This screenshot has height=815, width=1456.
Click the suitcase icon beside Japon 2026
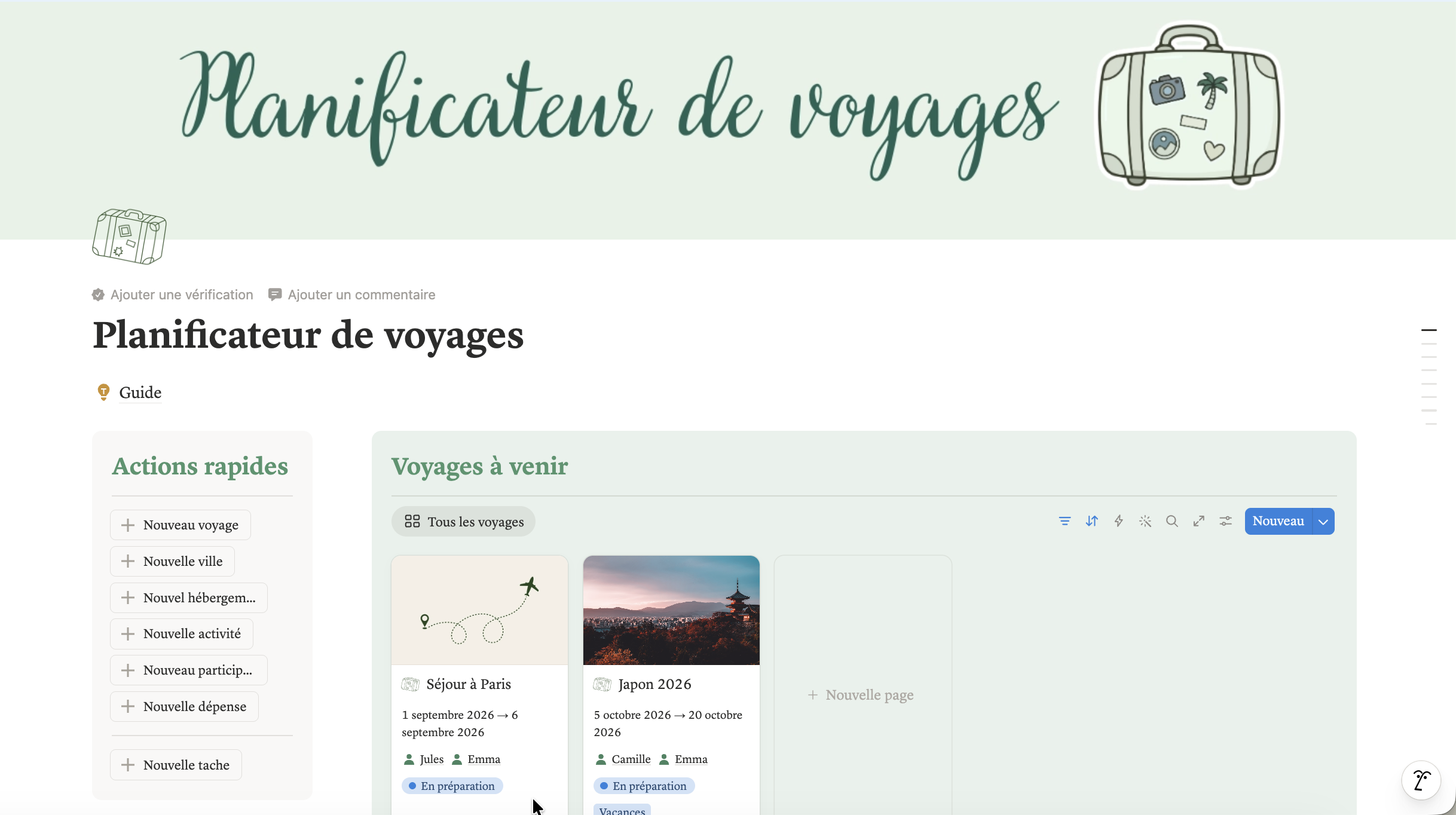(602, 684)
